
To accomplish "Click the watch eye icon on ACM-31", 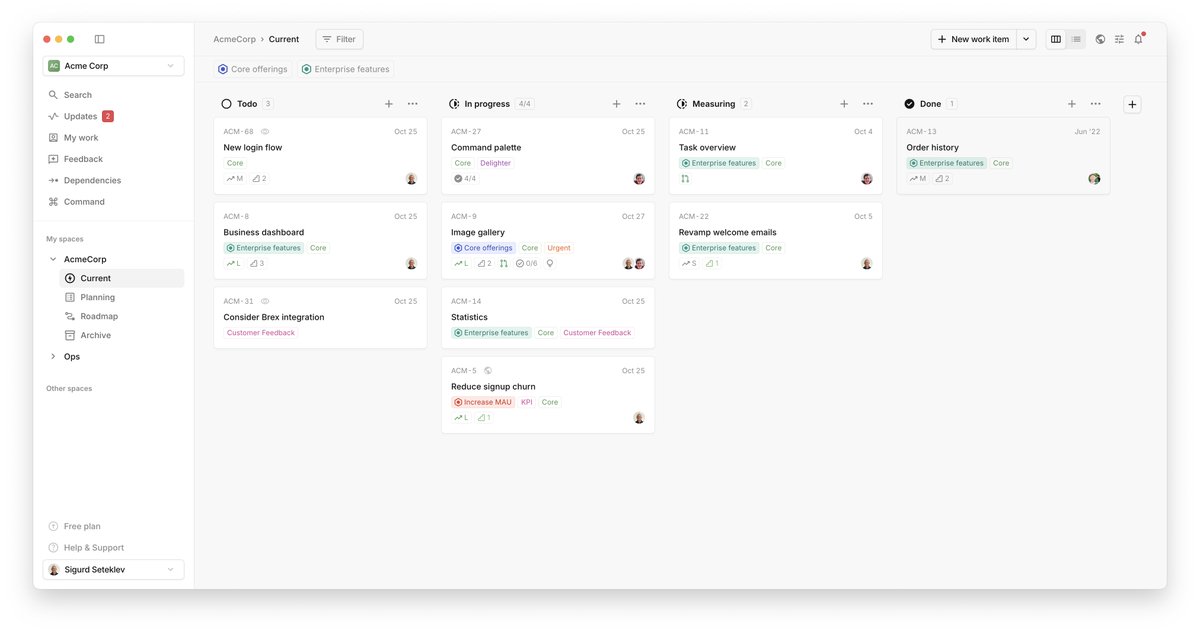I will click(265, 301).
